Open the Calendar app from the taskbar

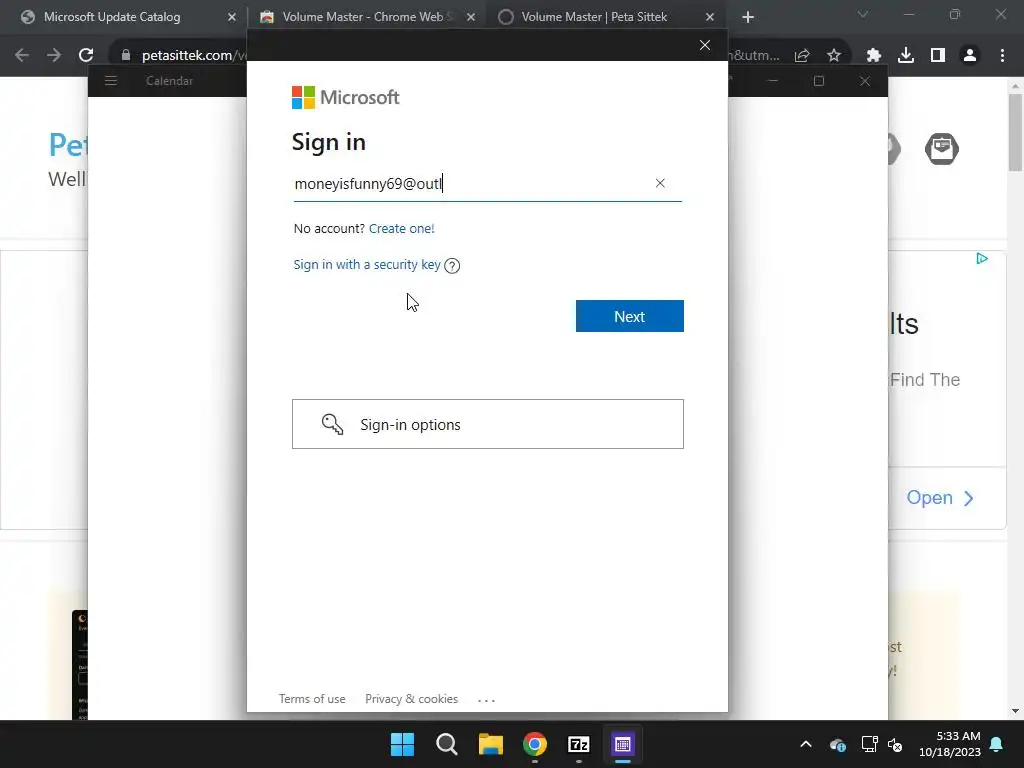[622, 744]
